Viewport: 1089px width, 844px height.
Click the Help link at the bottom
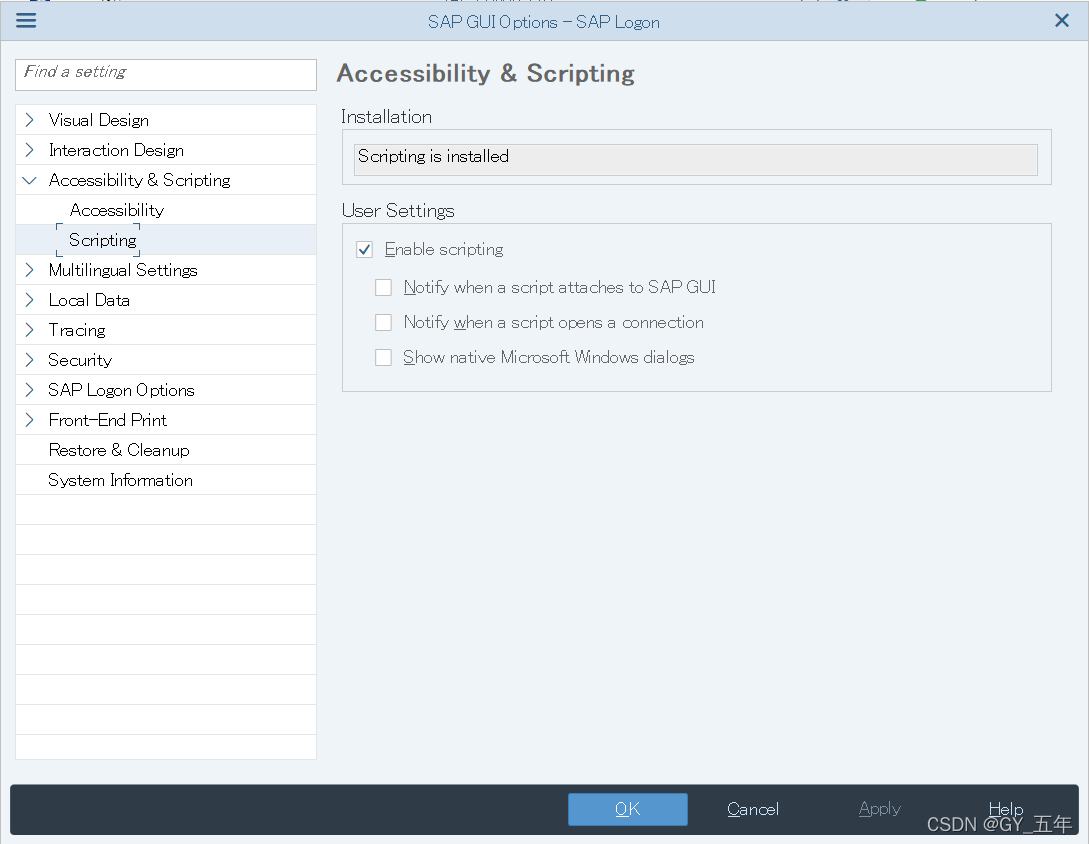pyautogui.click(x=1006, y=809)
